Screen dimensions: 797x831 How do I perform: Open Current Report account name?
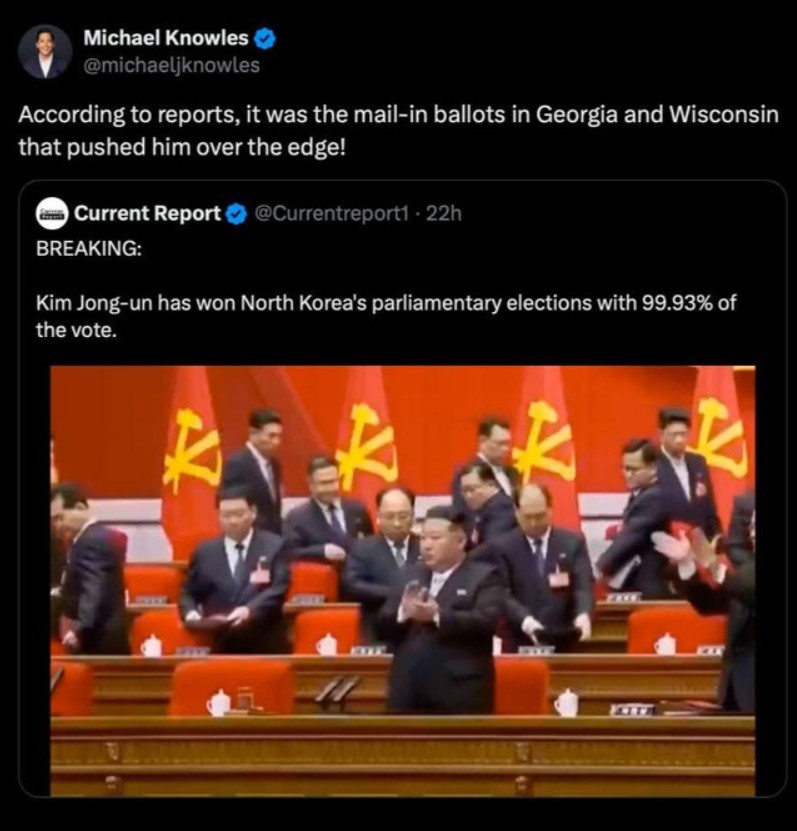(x=147, y=213)
